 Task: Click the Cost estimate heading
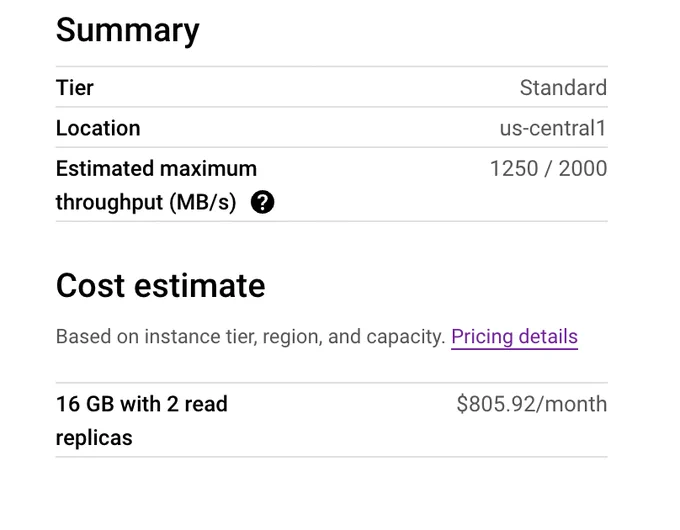160,286
